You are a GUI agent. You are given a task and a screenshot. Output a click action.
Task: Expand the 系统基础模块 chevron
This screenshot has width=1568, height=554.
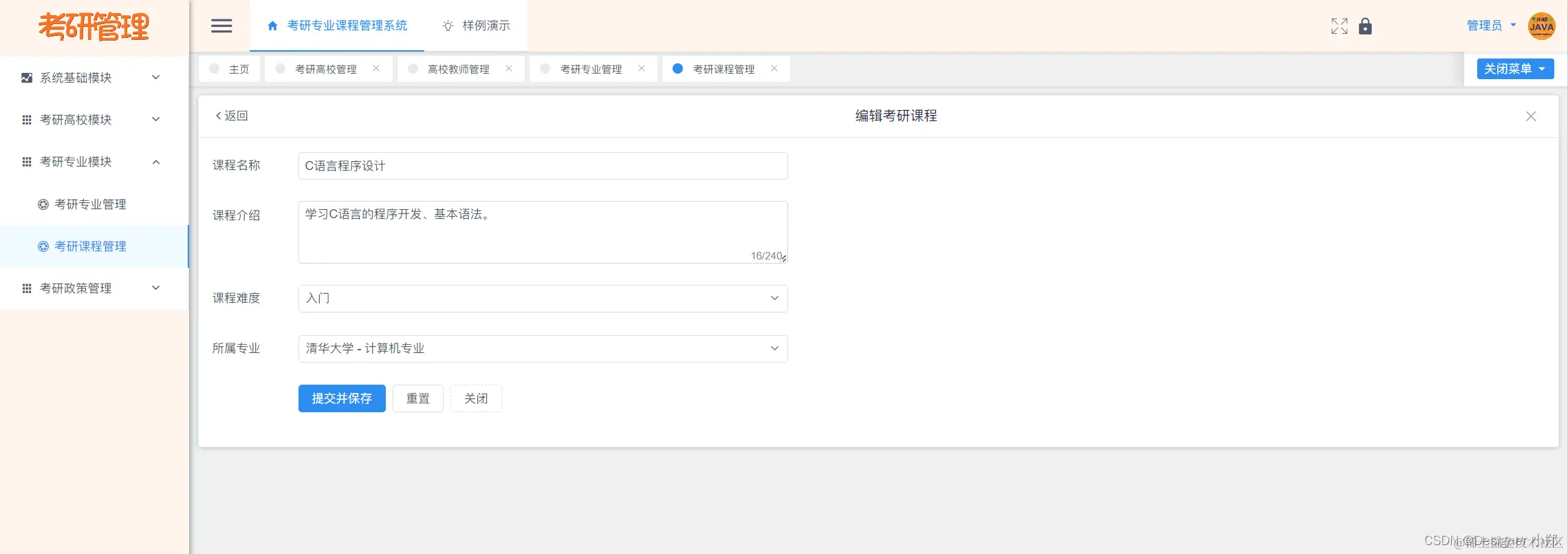156,77
